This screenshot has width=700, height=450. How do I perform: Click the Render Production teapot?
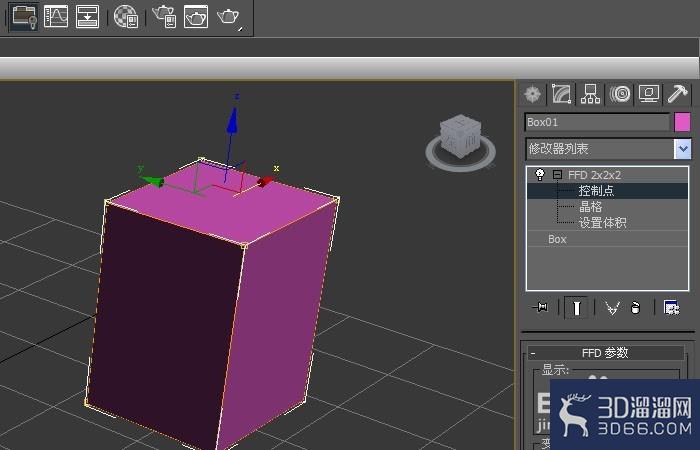click(x=229, y=17)
